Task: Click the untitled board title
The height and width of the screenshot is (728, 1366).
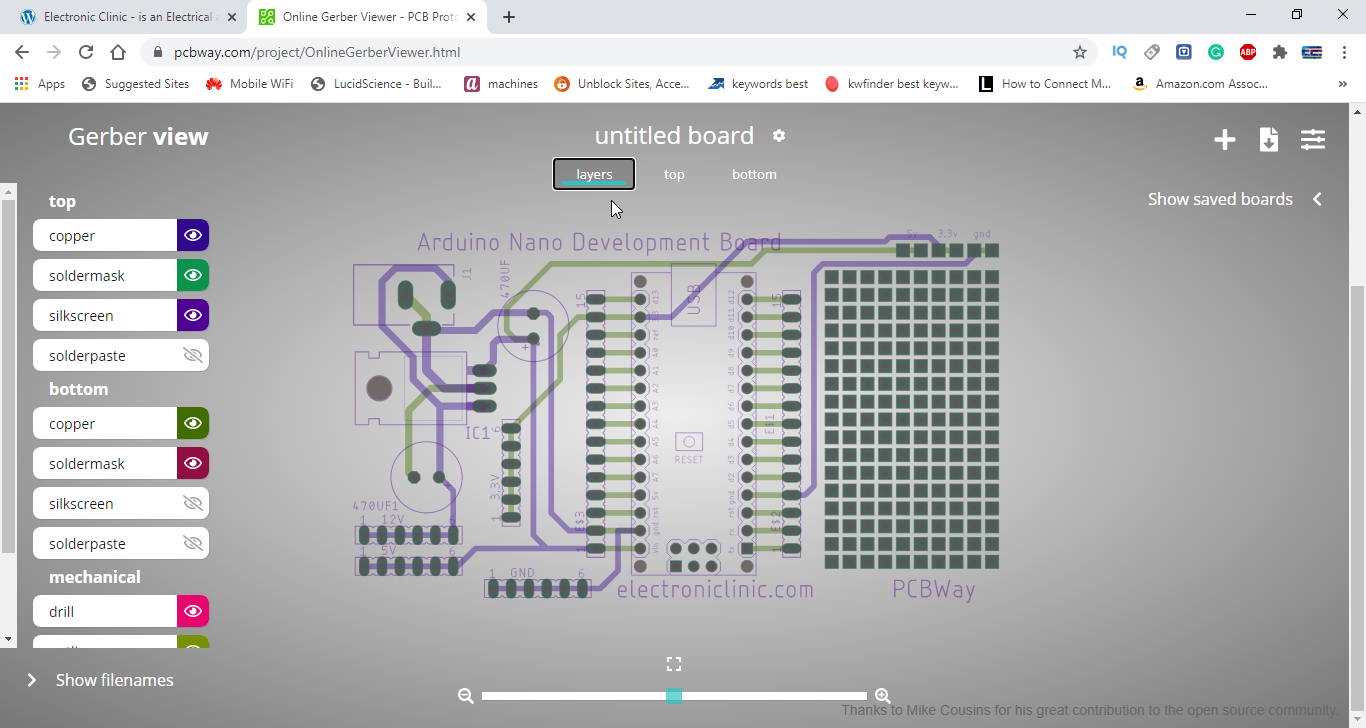Action: (674, 136)
